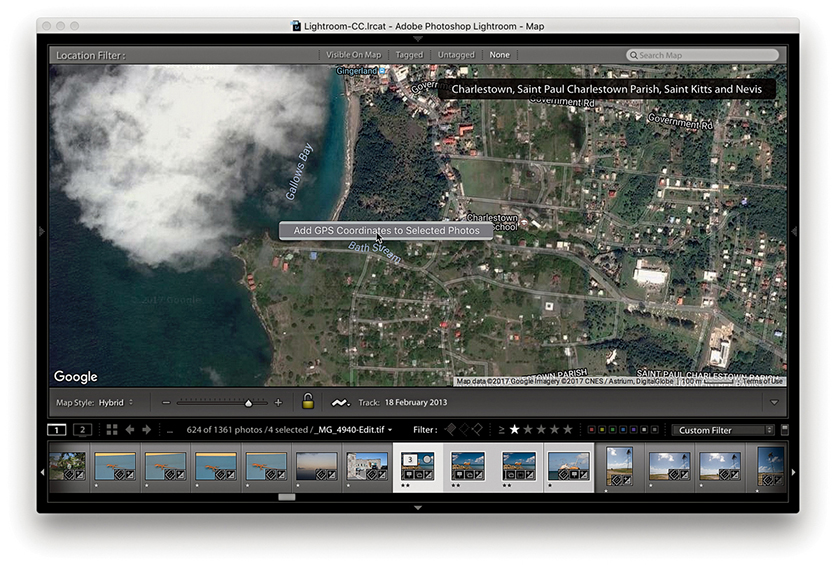This screenshot has height=565, width=836.
Task: Go forward using the right arrow icon
Action: (147, 430)
